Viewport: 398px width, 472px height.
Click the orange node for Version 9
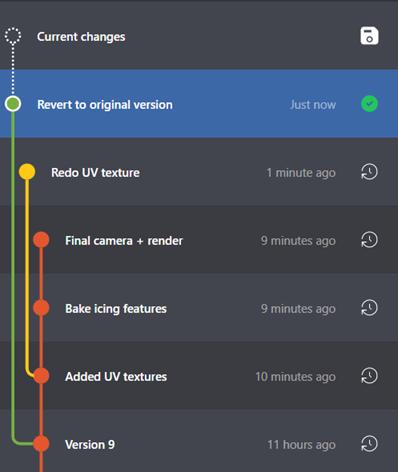[x=41, y=444]
